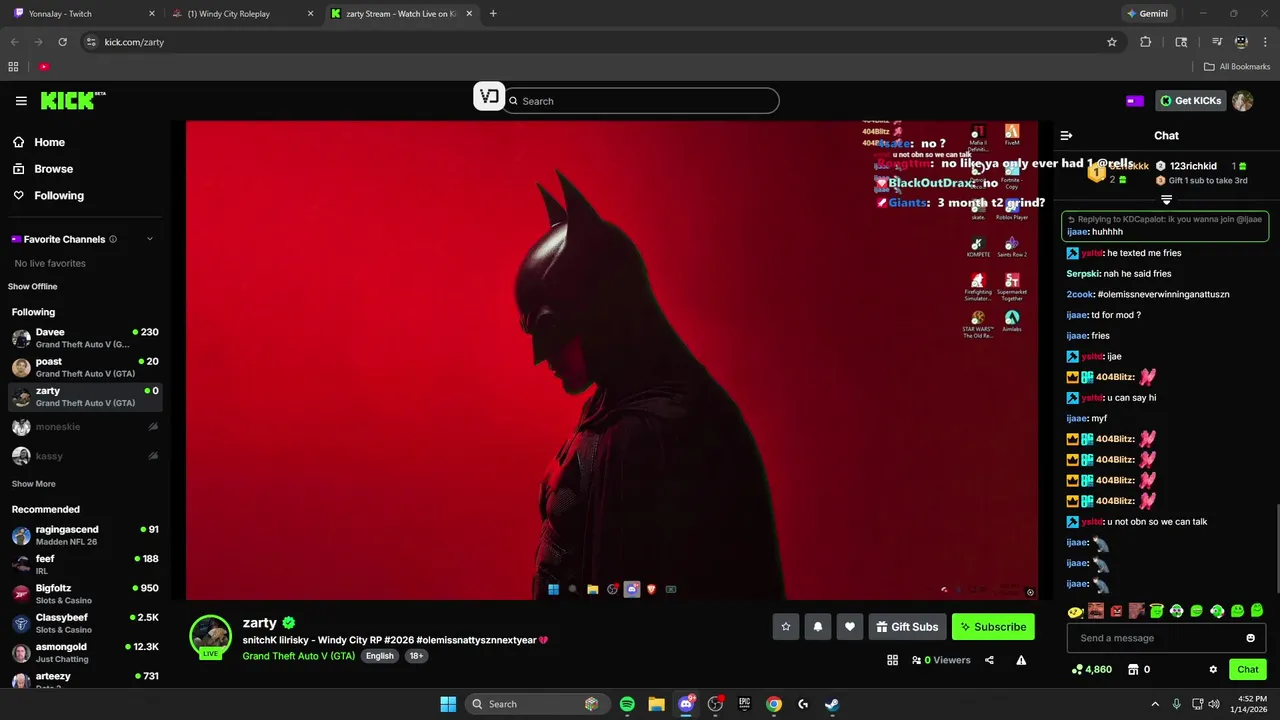This screenshot has width=1280, height=720.
Task: Click the VJ extension badge near search
Action: pos(489,96)
